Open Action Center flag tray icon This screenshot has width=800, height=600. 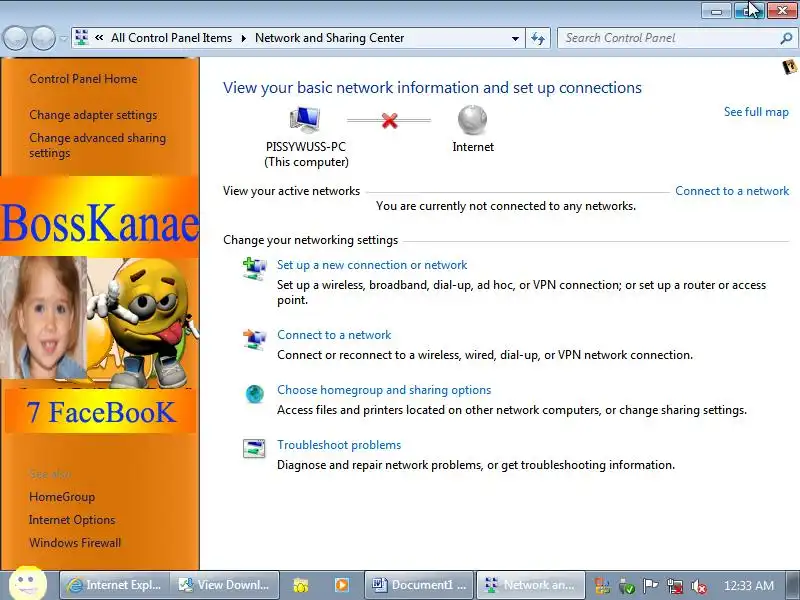point(650,586)
